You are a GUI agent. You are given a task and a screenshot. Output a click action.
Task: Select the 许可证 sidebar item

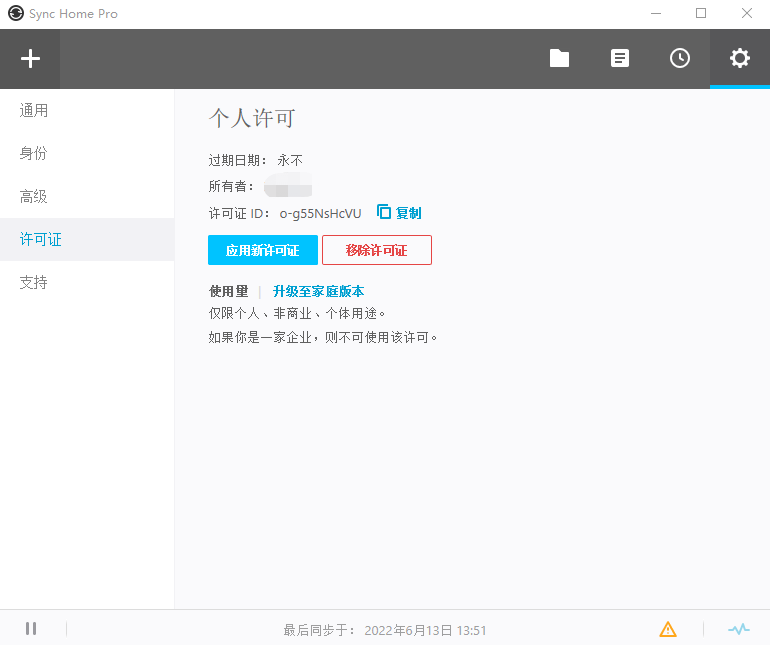pos(41,240)
